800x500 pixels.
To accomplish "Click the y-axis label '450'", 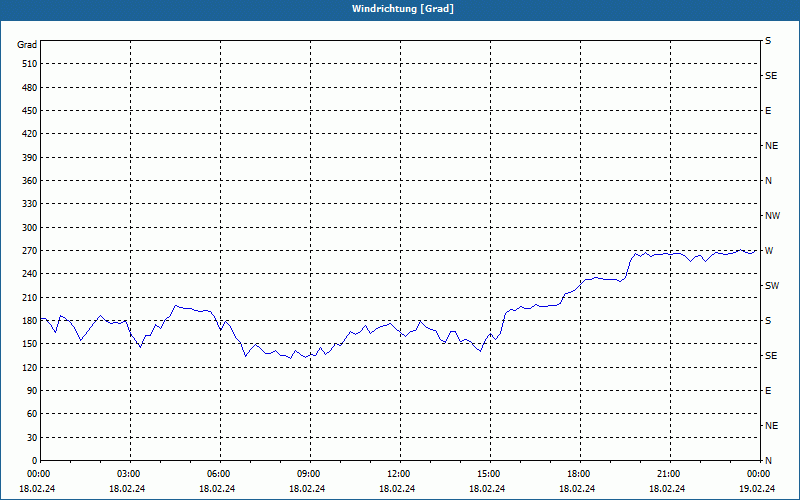I will pos(30,111).
